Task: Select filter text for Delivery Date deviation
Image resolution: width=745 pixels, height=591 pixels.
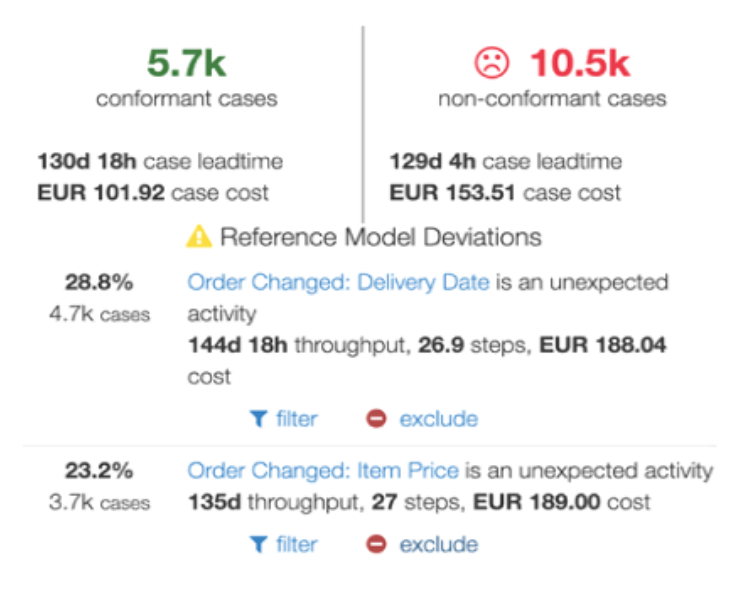Action: tap(296, 419)
